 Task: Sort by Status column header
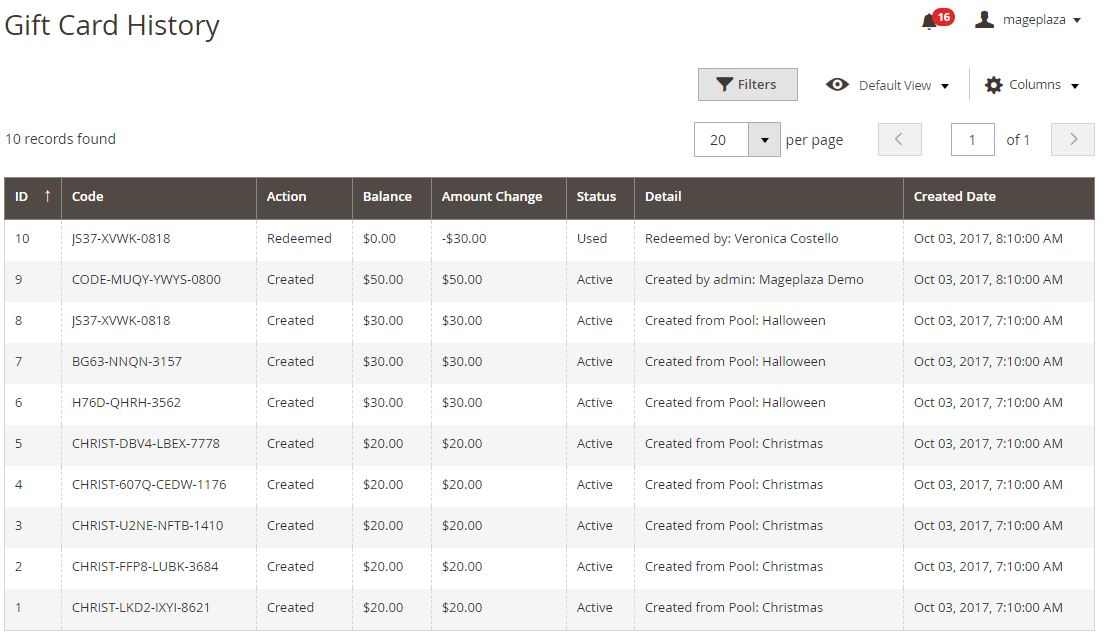pos(596,197)
